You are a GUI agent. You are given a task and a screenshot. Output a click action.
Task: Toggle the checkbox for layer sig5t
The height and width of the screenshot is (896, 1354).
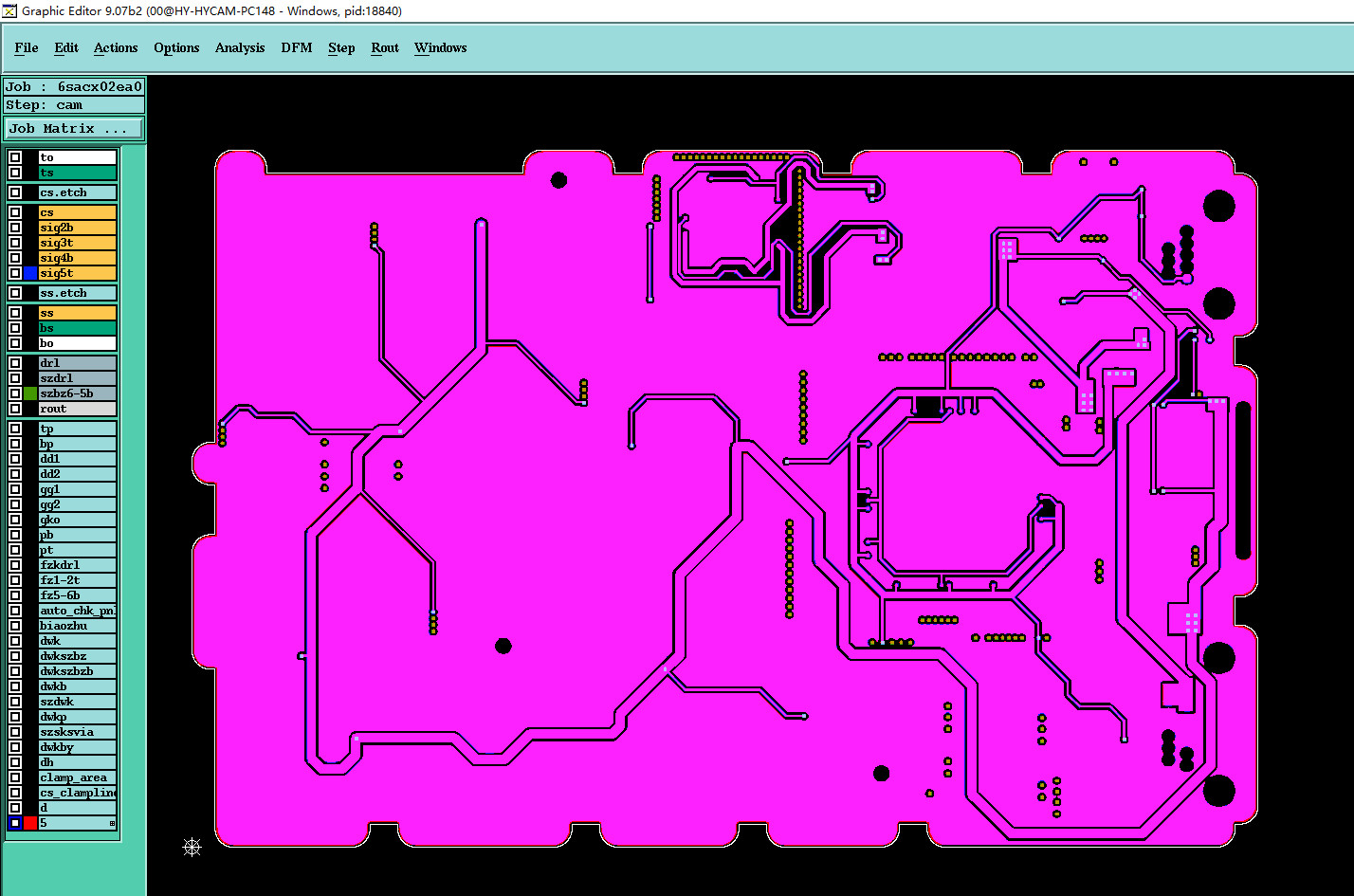coord(15,273)
